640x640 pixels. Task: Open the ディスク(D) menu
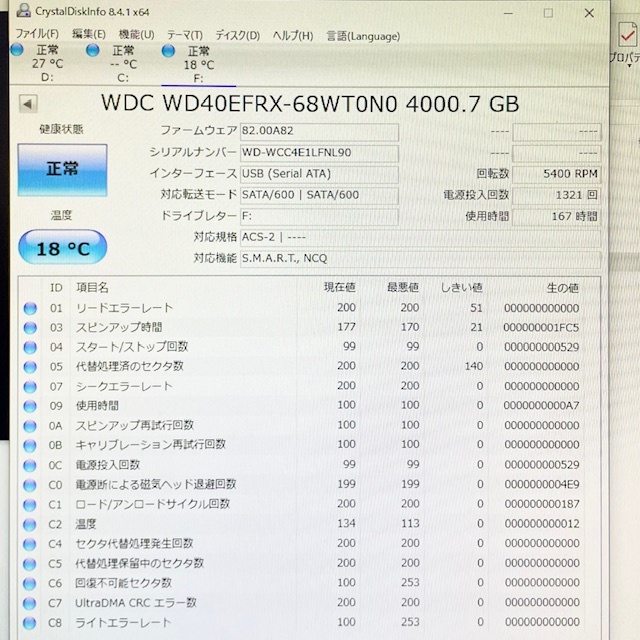point(238,36)
